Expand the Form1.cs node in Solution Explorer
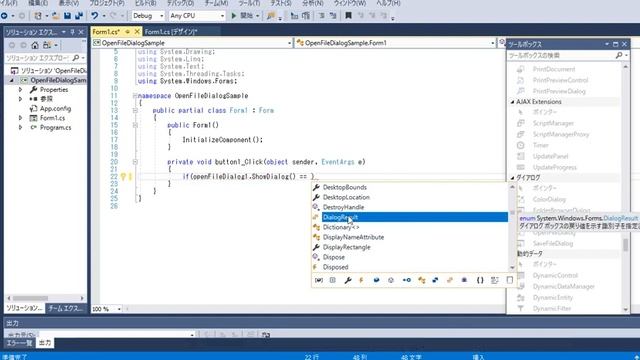Viewport: 640px width, 360px height. [x=20, y=118]
